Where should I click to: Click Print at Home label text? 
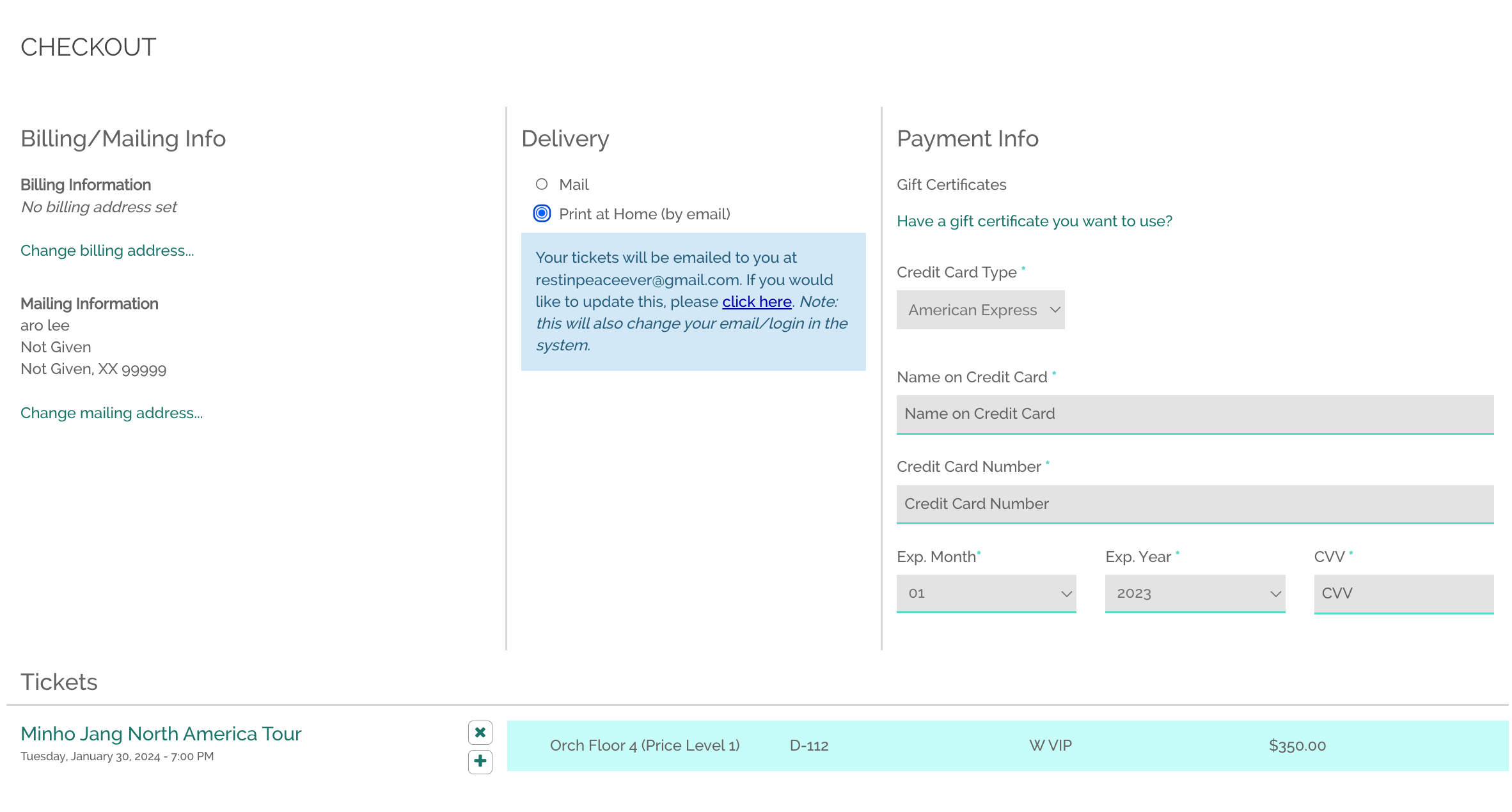644,214
